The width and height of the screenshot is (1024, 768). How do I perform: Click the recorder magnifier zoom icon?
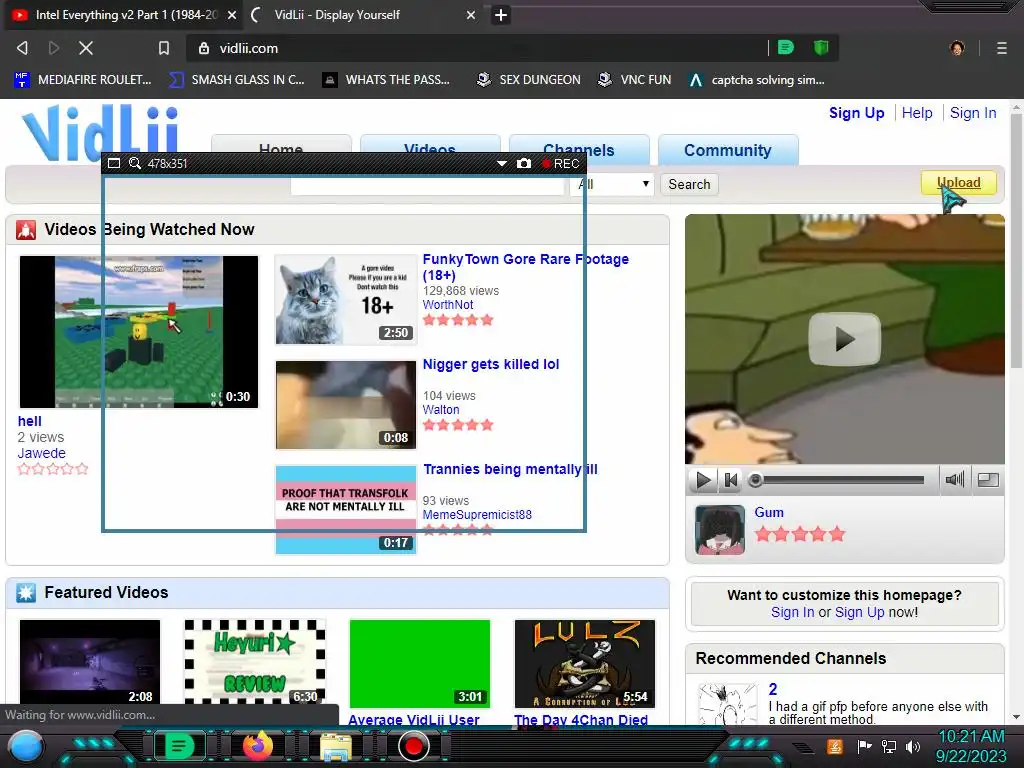(135, 163)
